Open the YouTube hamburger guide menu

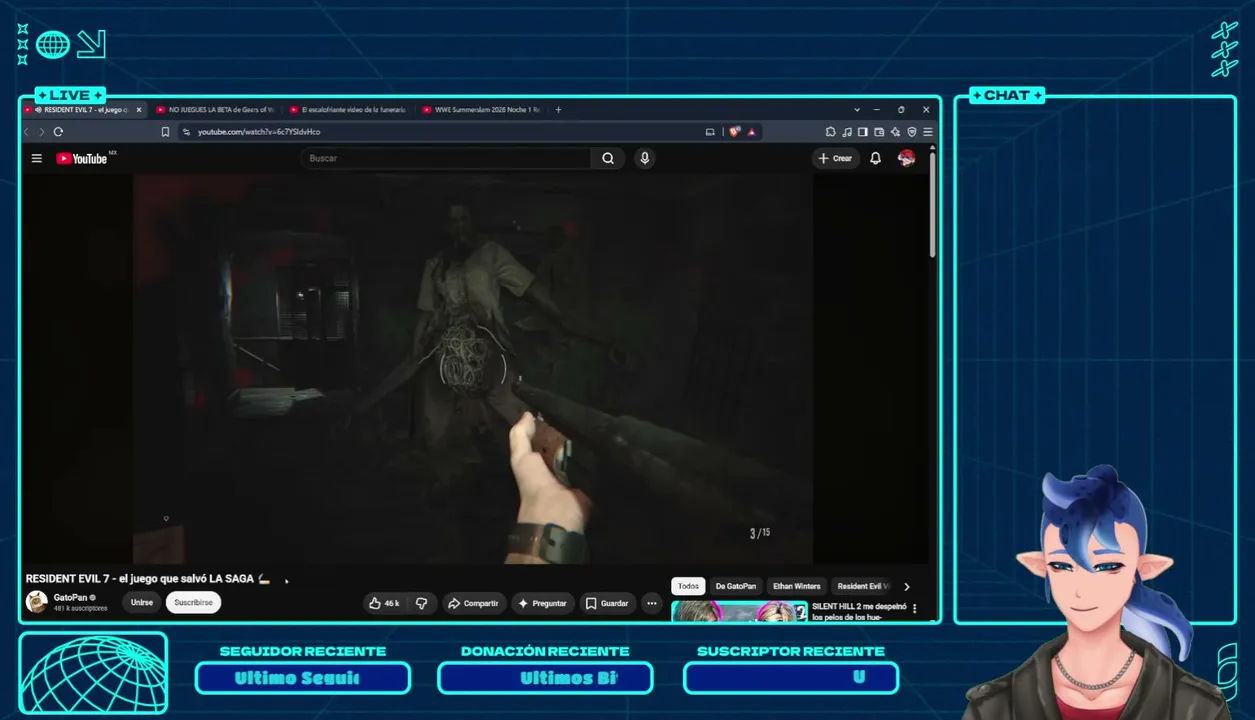coord(37,158)
